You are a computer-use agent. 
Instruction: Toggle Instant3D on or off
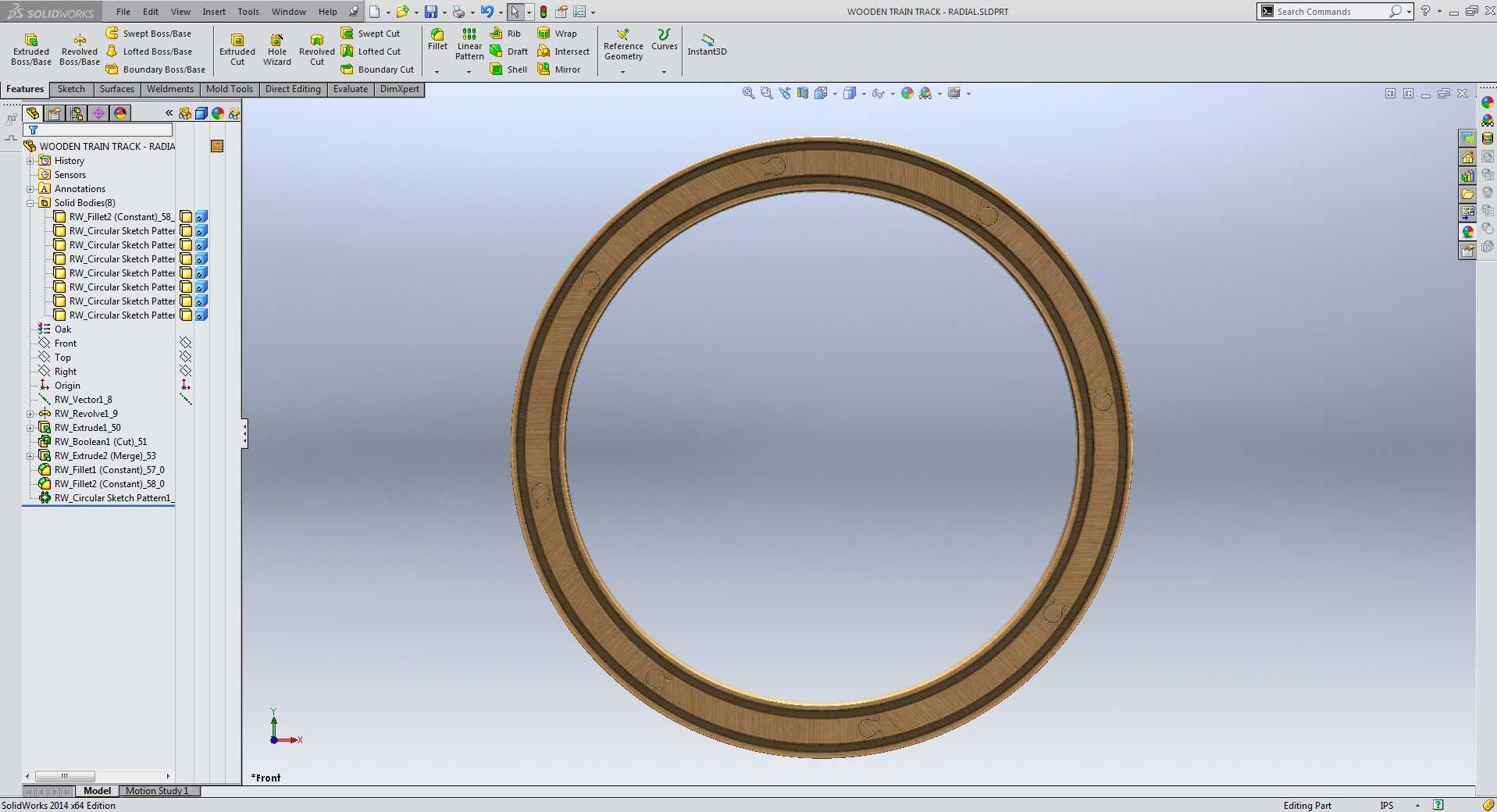pyautogui.click(x=708, y=44)
